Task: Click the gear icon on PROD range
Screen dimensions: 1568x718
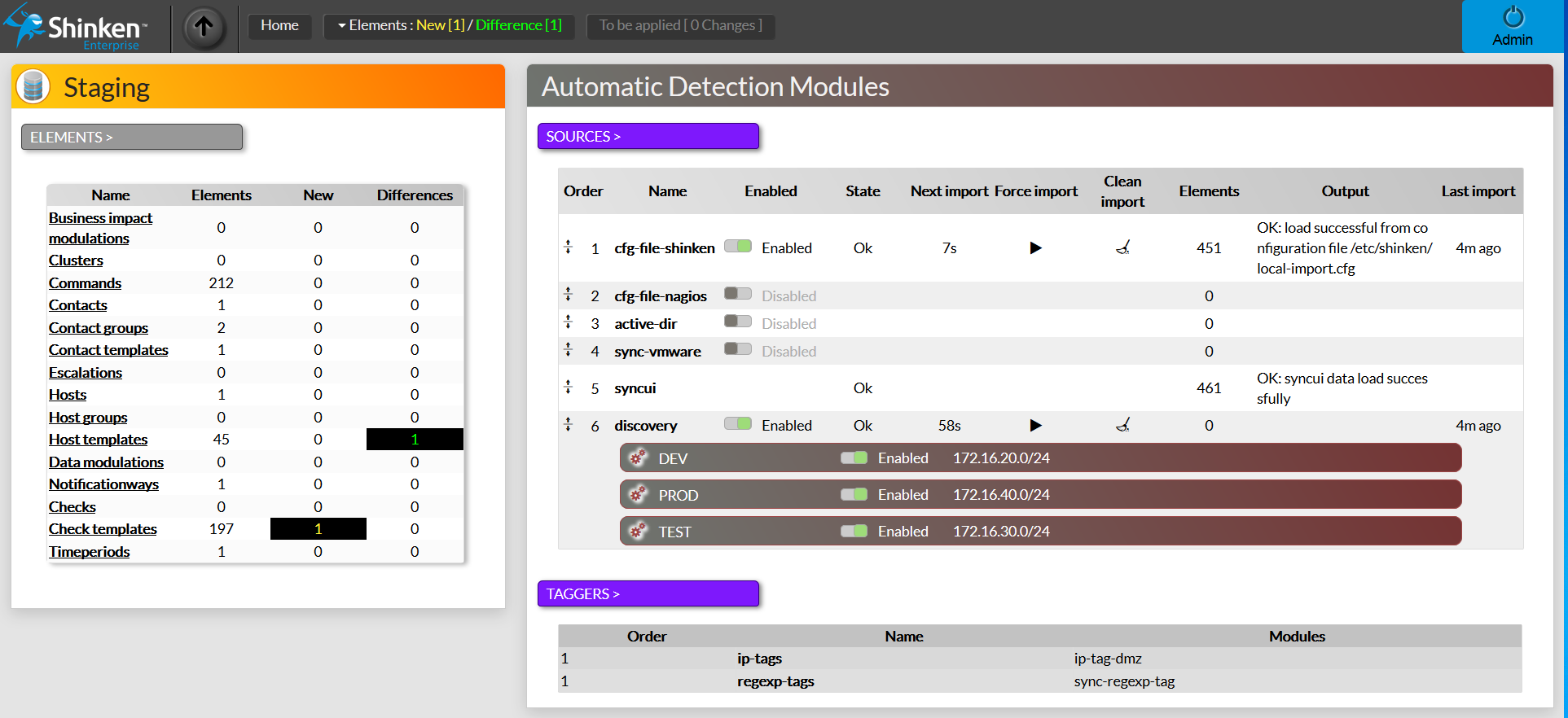Action: click(x=638, y=494)
